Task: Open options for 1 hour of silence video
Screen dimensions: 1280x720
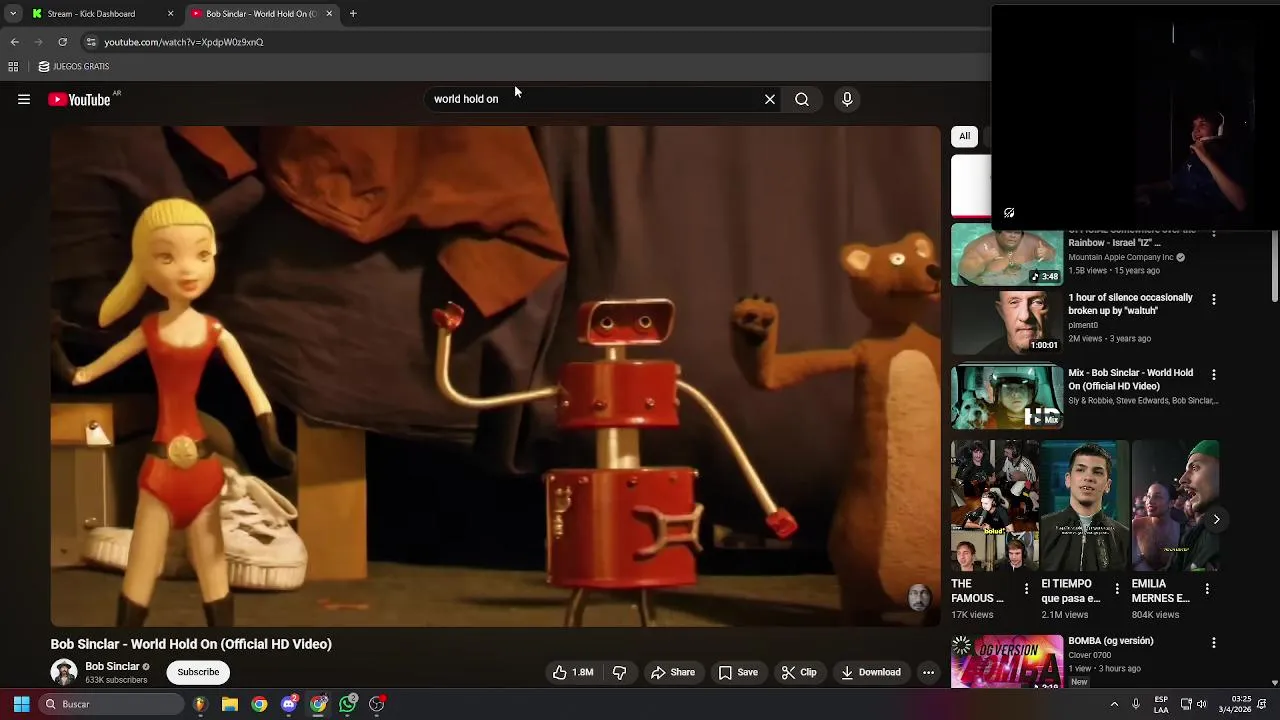Action: (1213, 299)
